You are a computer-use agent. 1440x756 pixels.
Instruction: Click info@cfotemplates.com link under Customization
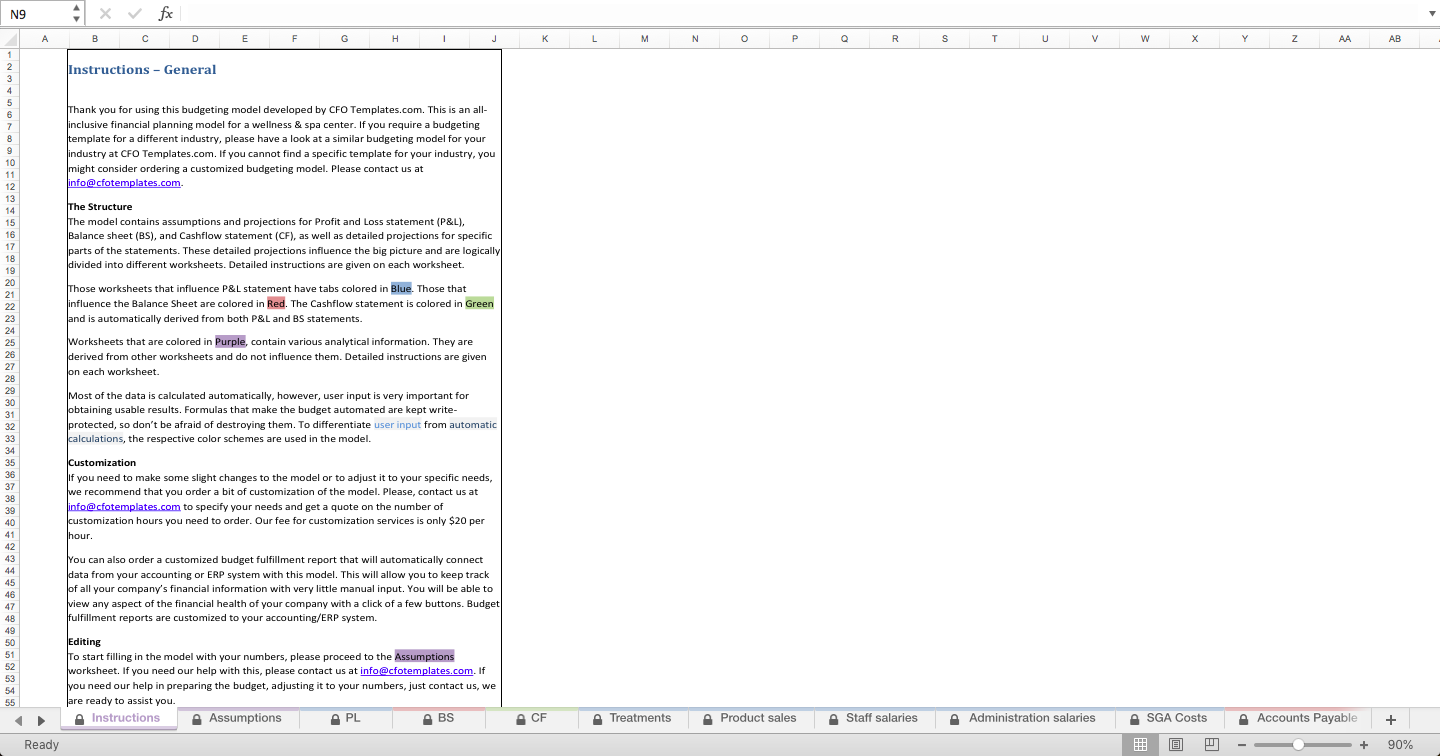[x=124, y=506]
